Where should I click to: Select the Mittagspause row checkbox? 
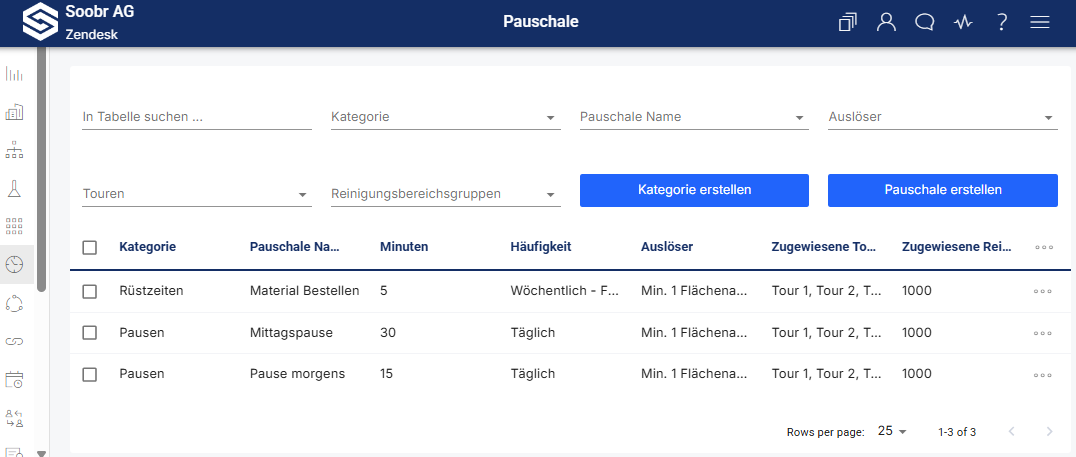(90, 332)
